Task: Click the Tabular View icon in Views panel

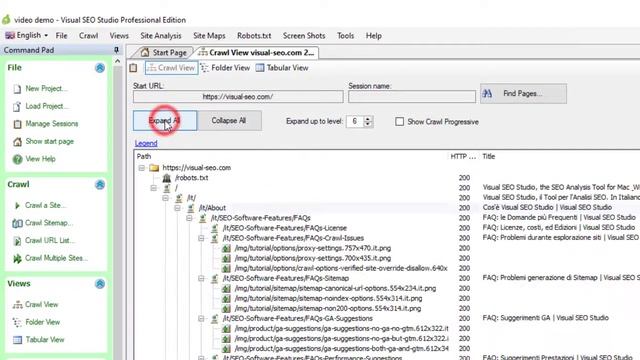Action: click(17, 340)
